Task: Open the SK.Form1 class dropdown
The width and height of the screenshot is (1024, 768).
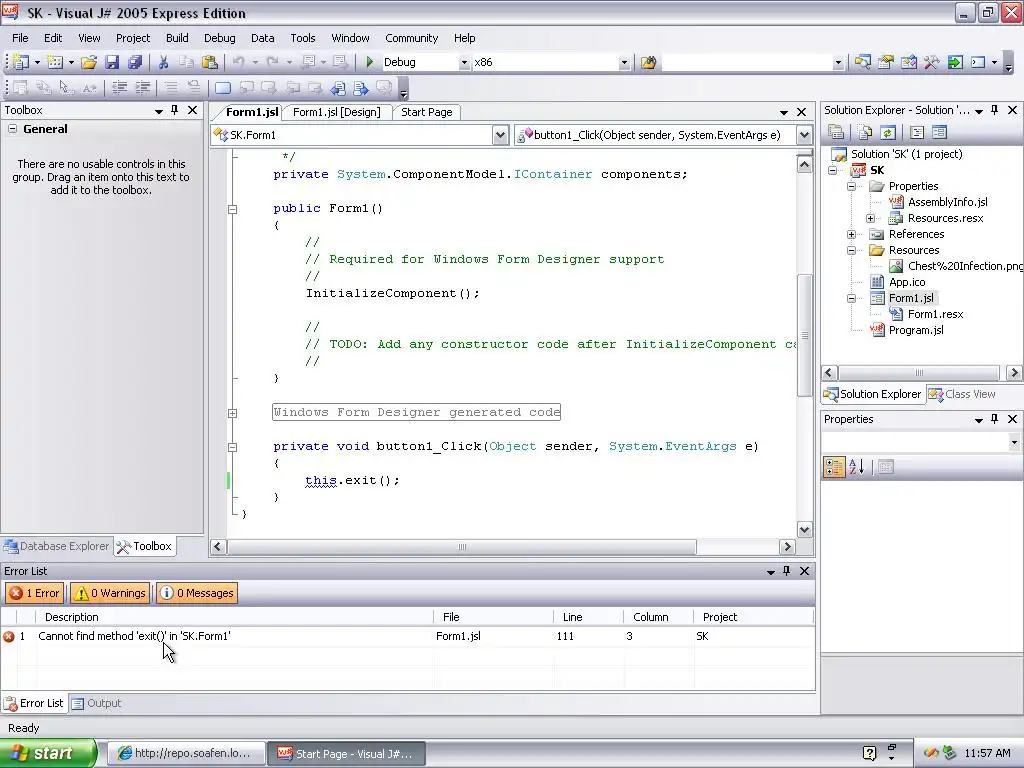Action: [500, 135]
